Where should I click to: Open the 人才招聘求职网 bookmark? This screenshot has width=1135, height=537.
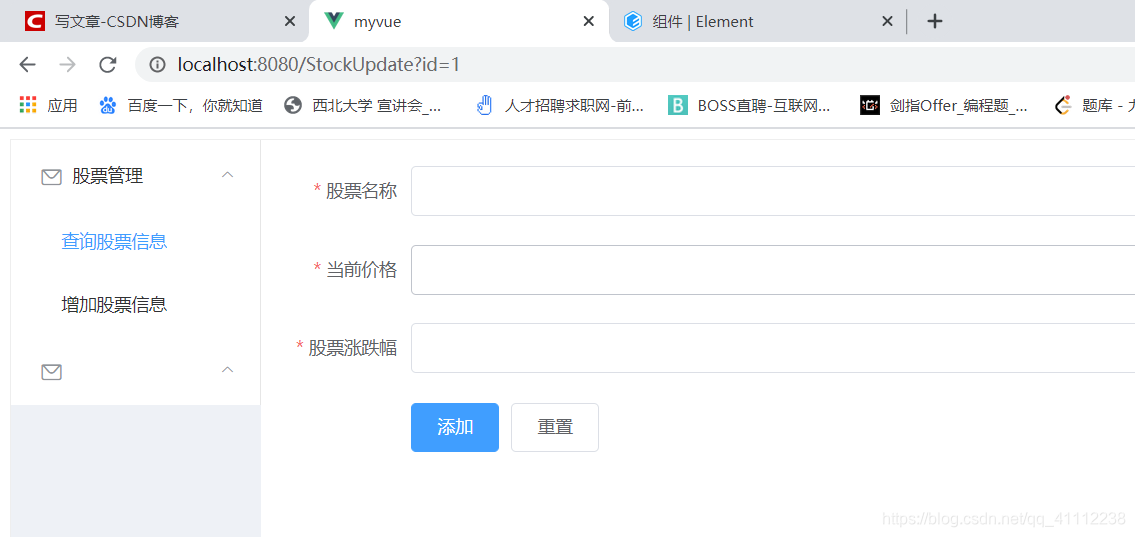point(560,106)
